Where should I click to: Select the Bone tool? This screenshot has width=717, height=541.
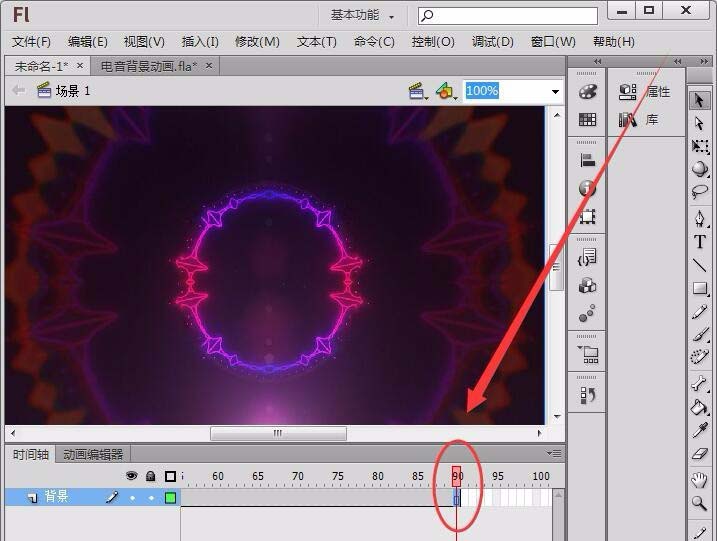pyautogui.click(x=700, y=383)
